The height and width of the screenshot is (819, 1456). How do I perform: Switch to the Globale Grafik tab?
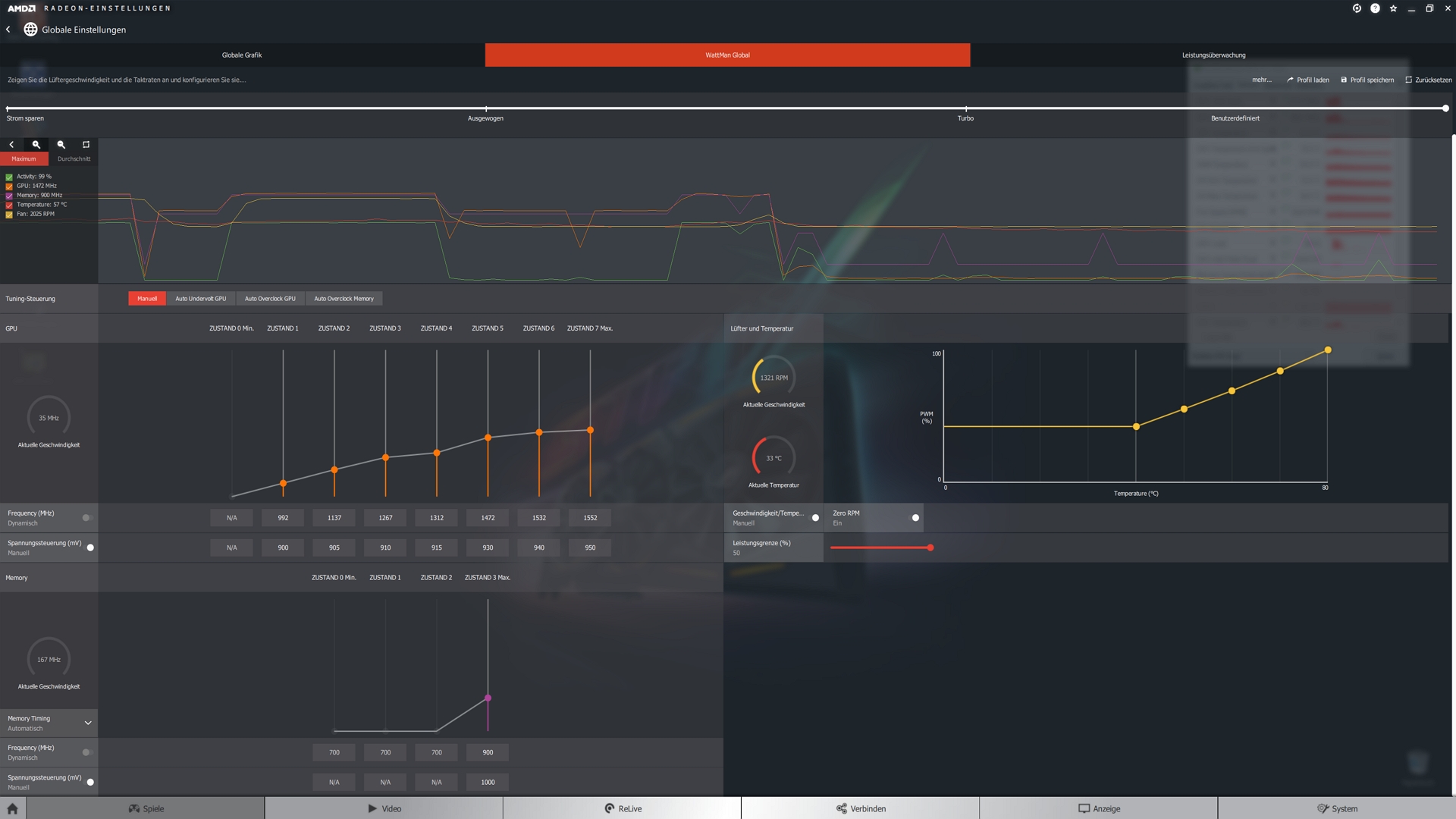point(242,55)
